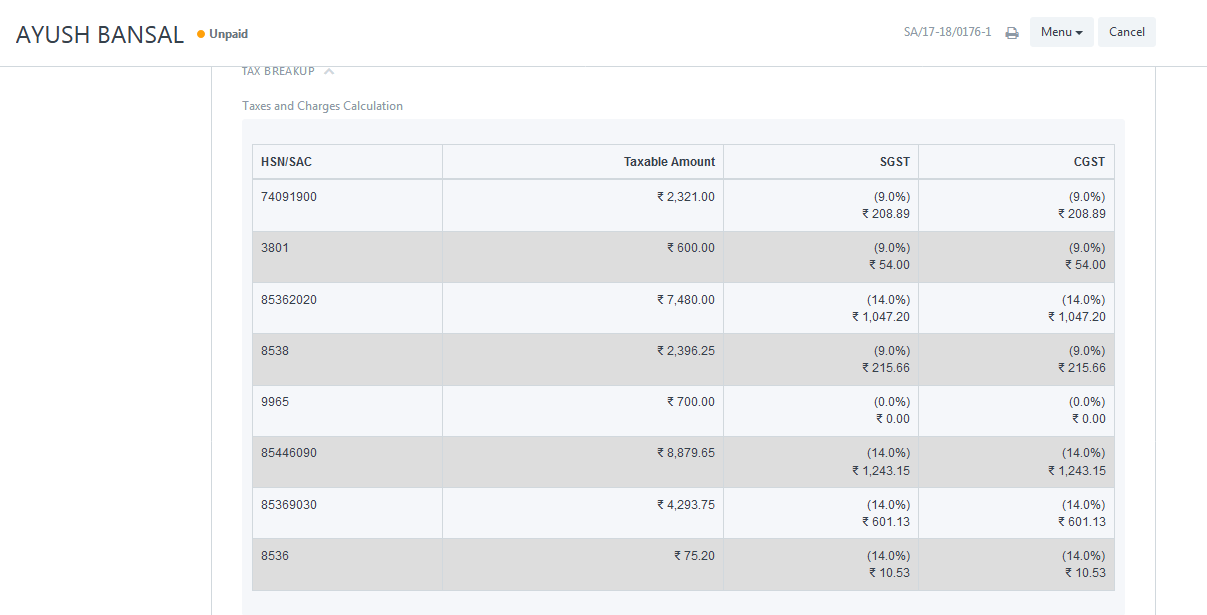Select the HSN 85369030 cell
The width and height of the screenshot is (1207, 615).
click(x=348, y=513)
